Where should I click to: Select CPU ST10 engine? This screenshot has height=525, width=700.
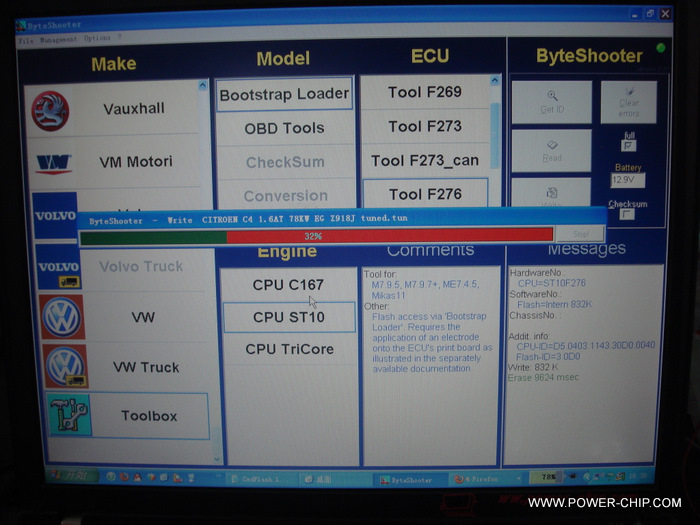point(289,317)
